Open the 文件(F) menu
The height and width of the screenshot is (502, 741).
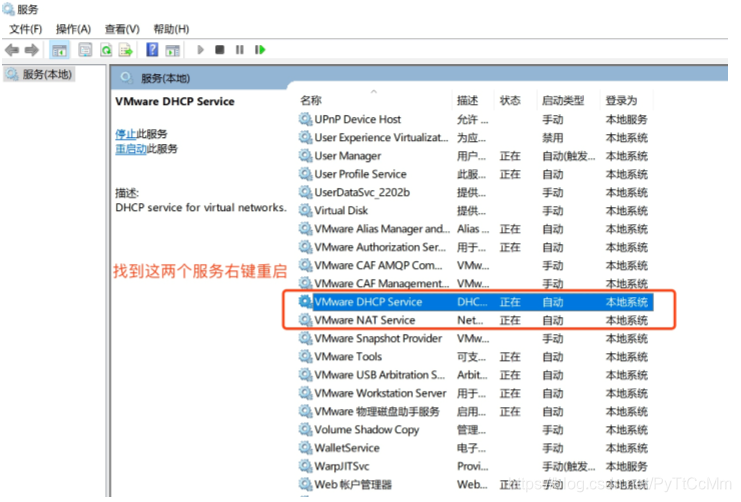click(26, 29)
